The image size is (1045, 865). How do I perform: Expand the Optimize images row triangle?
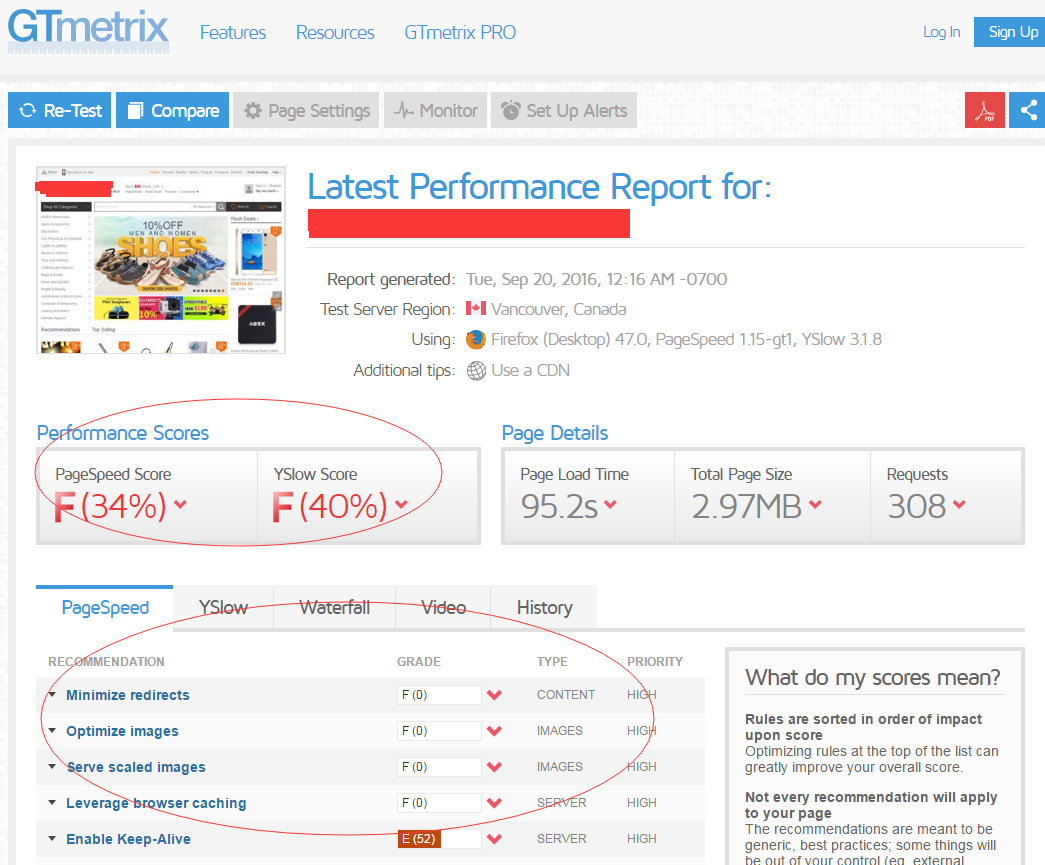point(52,730)
